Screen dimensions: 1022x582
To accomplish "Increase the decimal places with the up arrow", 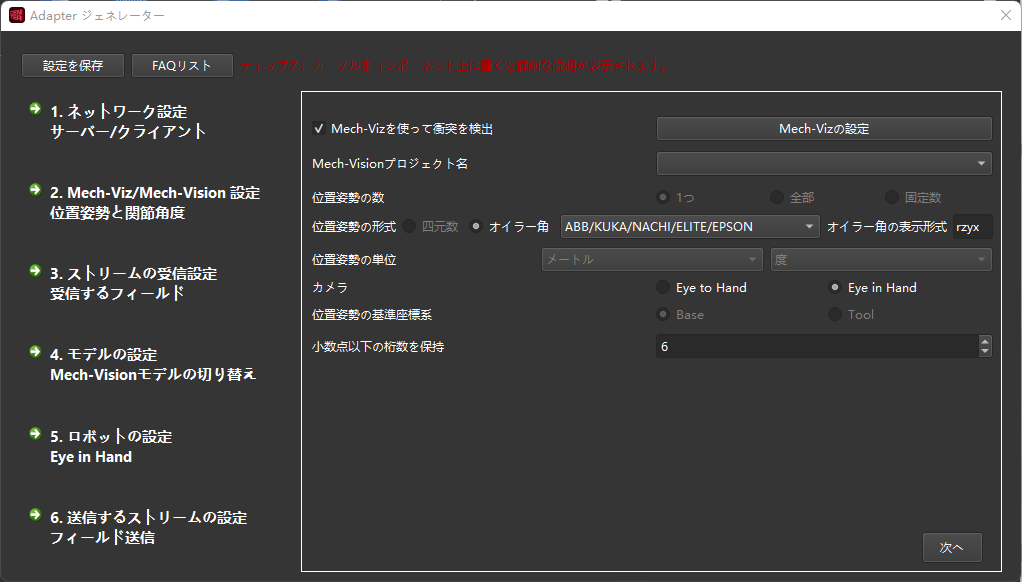I will point(985,341).
